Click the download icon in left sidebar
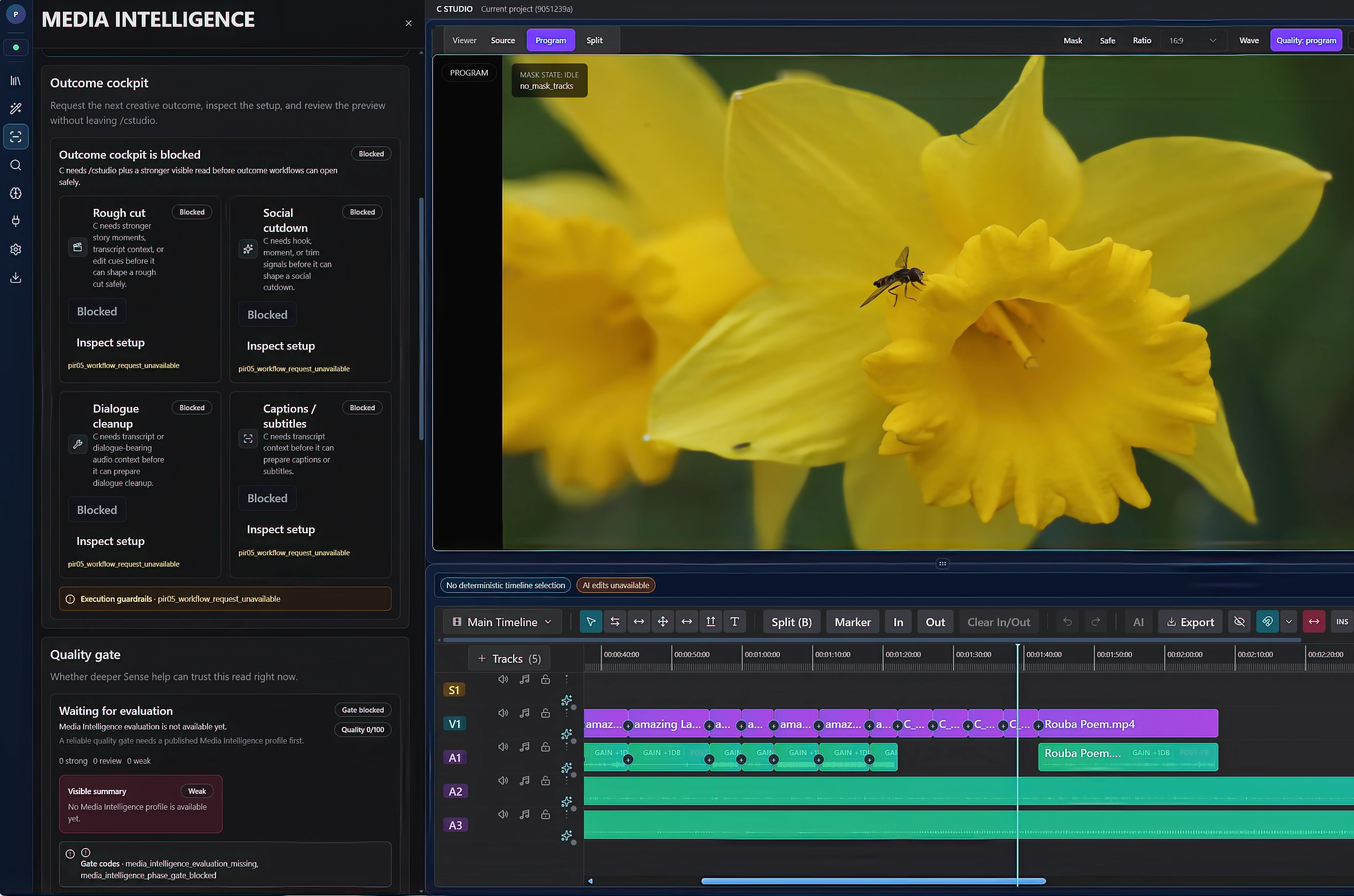The height and width of the screenshot is (896, 1354). pos(16,278)
